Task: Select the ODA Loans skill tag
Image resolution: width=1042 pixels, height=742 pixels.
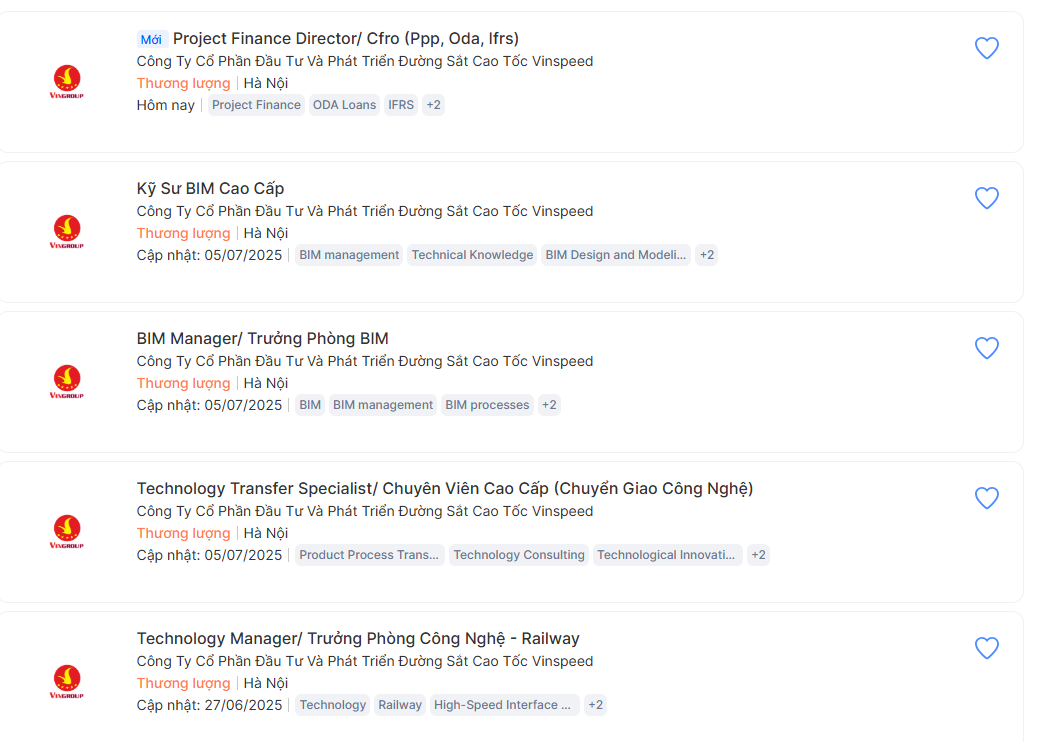Action: click(x=344, y=105)
